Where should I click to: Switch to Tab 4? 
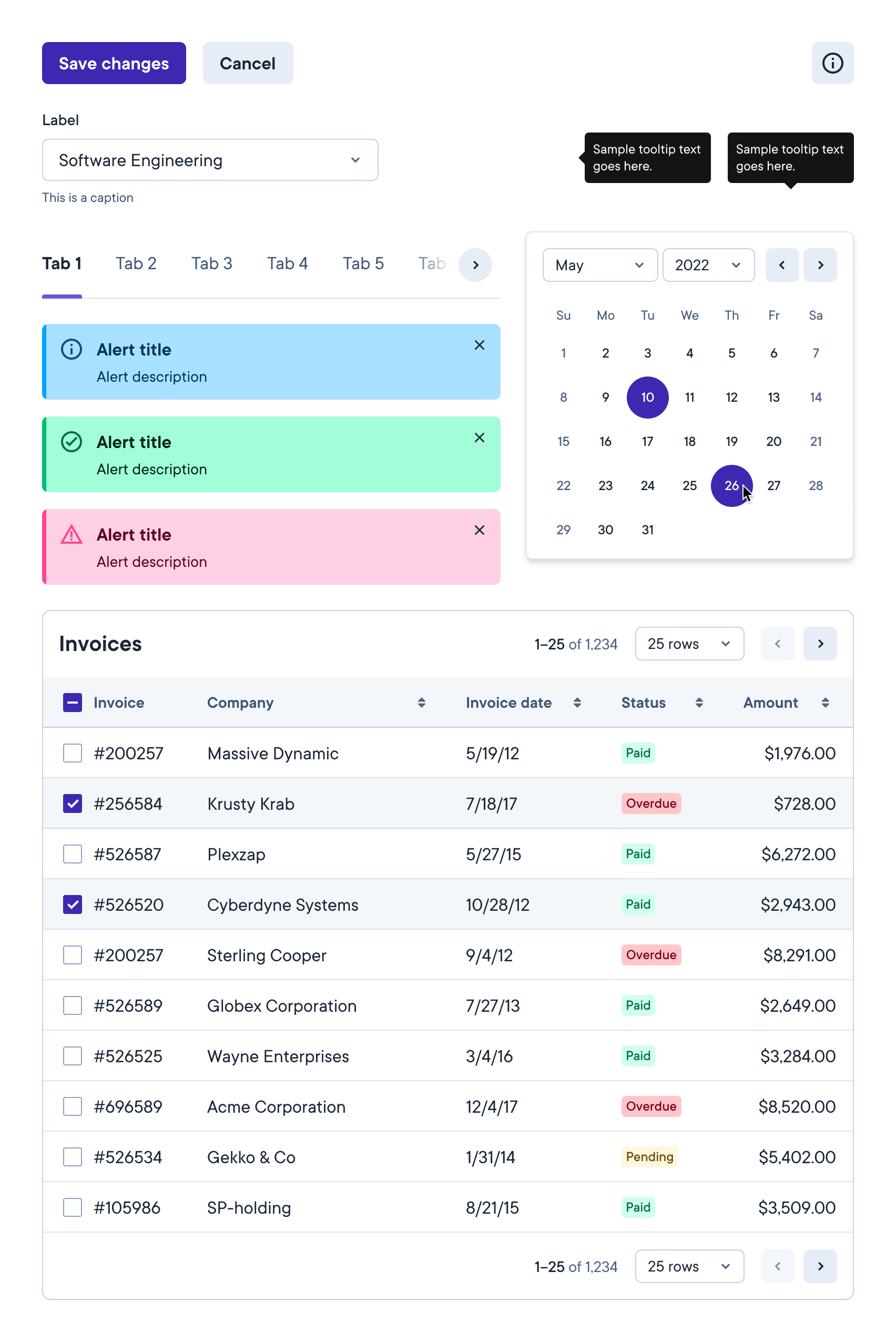pyautogui.click(x=288, y=263)
